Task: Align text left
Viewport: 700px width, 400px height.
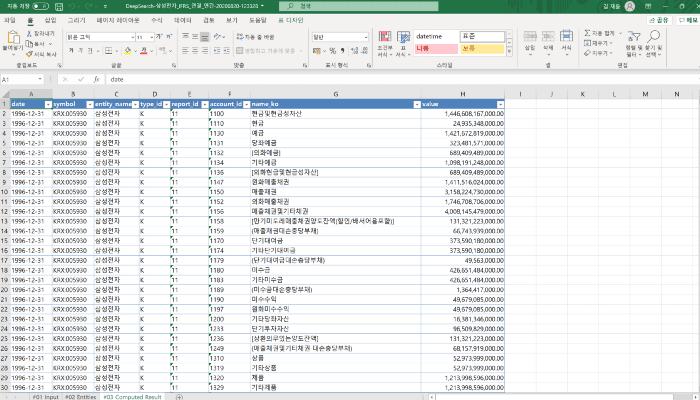Action: click(186, 51)
